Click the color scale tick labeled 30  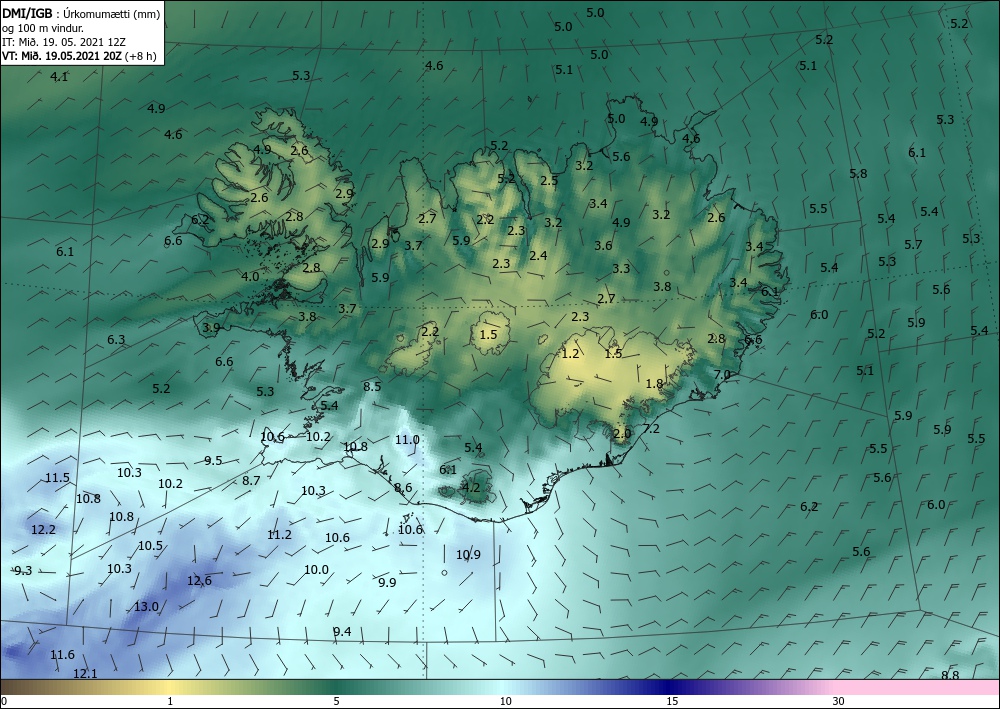839,701
